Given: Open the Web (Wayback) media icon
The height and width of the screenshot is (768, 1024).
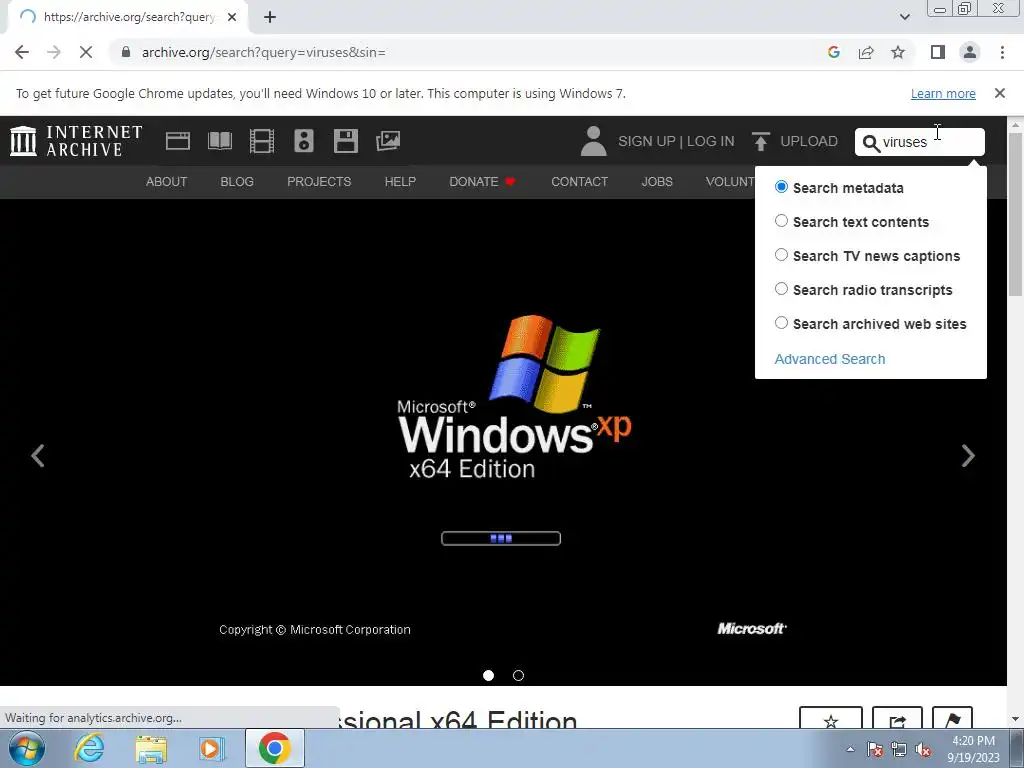Looking at the screenshot, I should [178, 141].
